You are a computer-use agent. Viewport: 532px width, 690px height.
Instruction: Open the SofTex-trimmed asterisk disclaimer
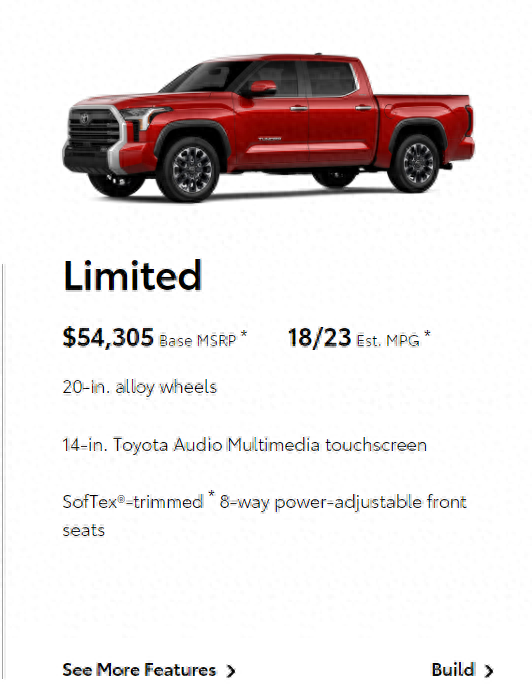coord(211,494)
